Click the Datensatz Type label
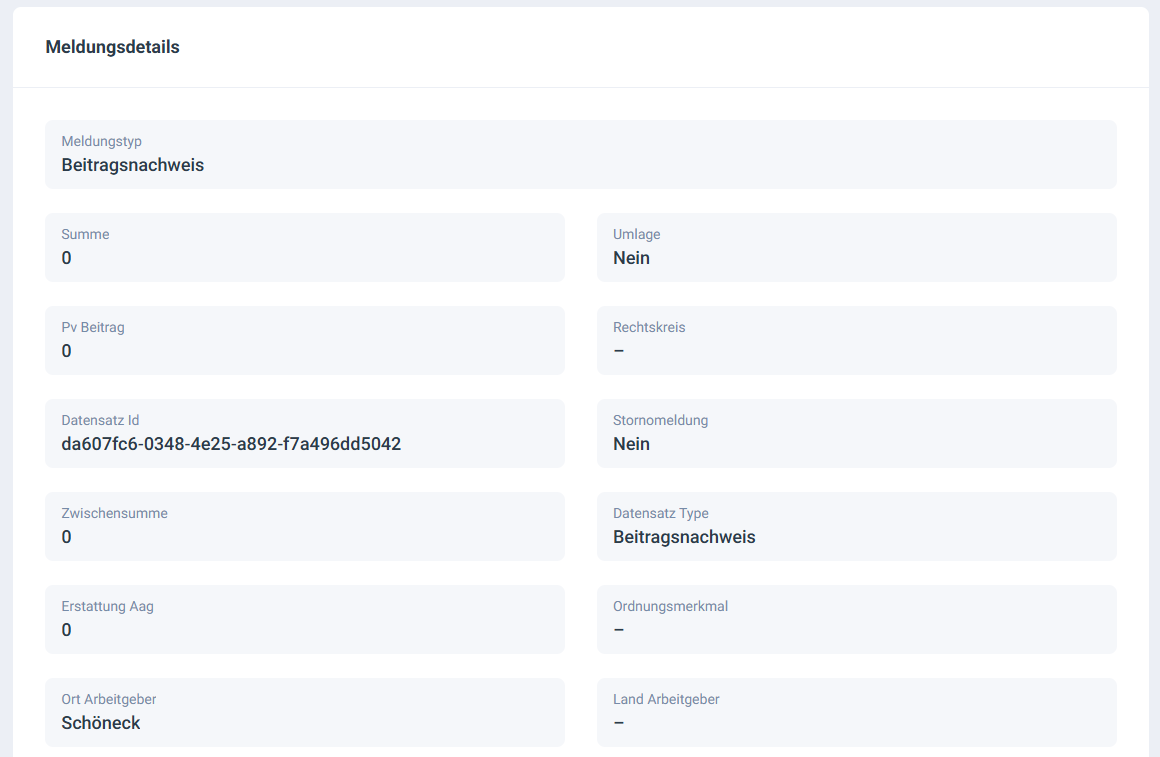This screenshot has width=1160, height=757. (660, 514)
